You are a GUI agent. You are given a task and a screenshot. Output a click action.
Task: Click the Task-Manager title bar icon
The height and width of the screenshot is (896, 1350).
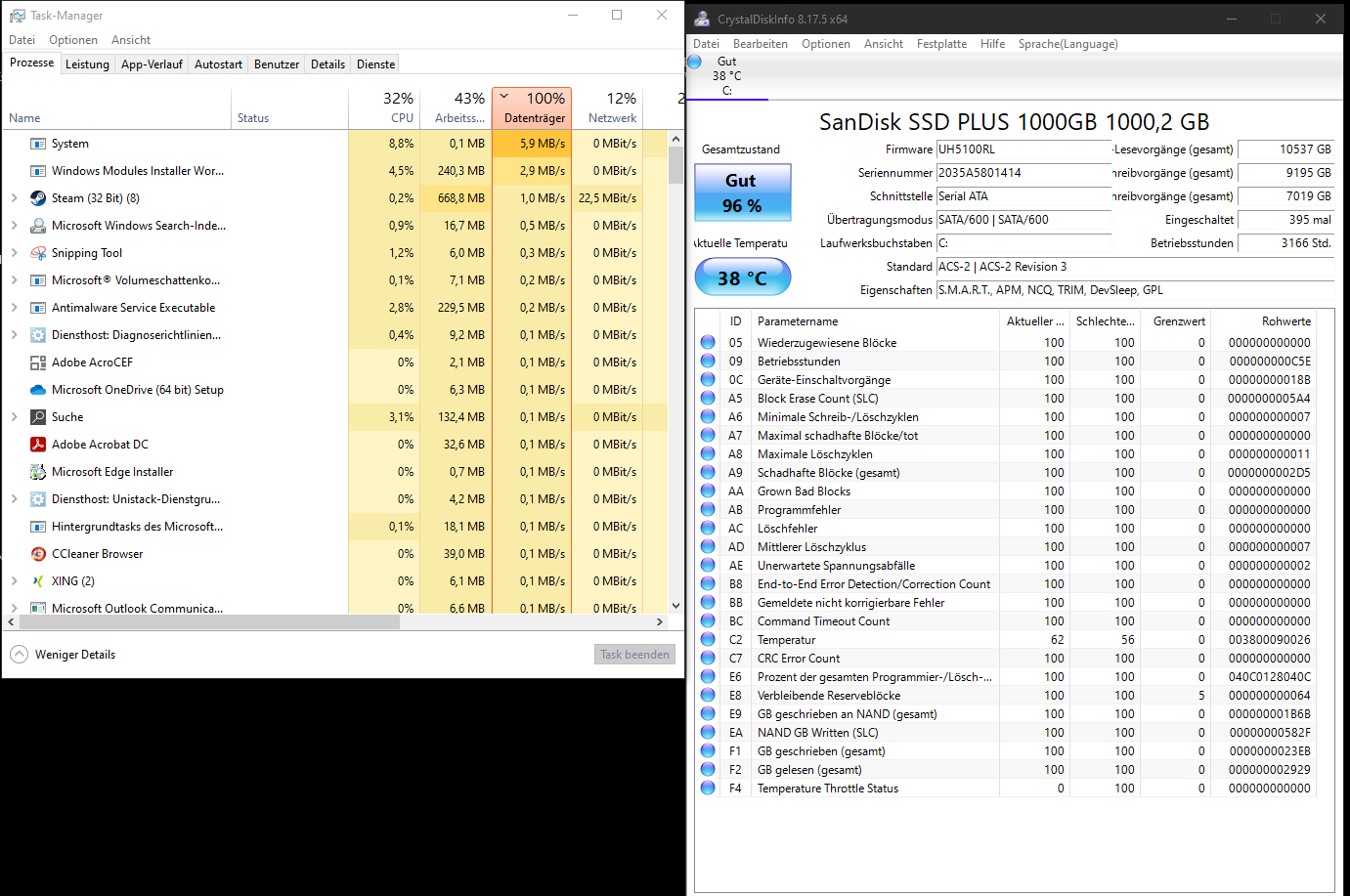18,16
